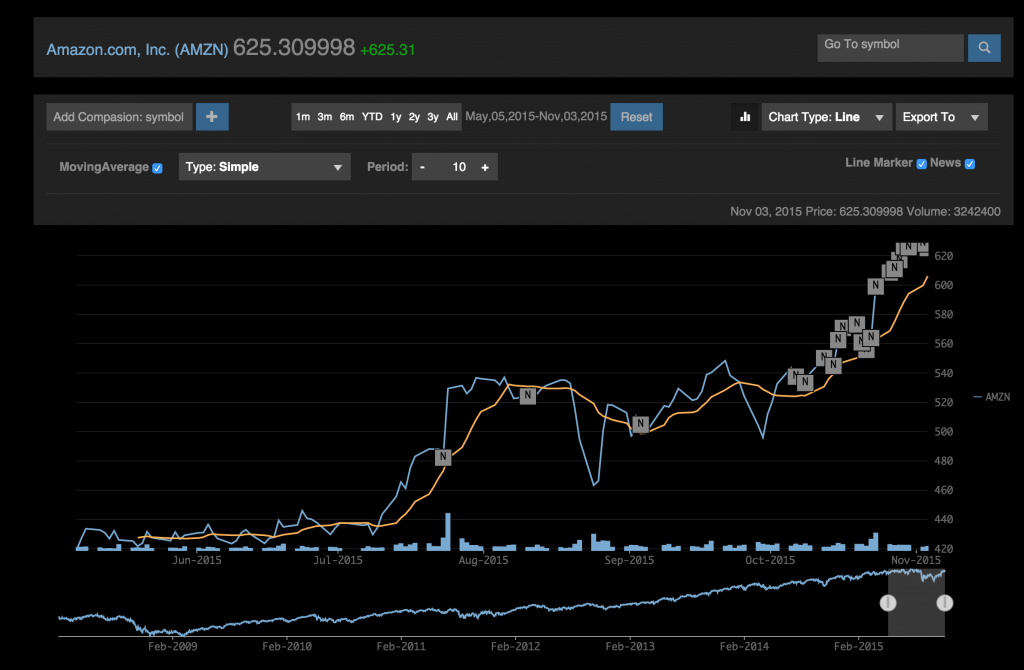Uncheck the News checkbox
The width and height of the screenshot is (1024, 670).
point(970,164)
